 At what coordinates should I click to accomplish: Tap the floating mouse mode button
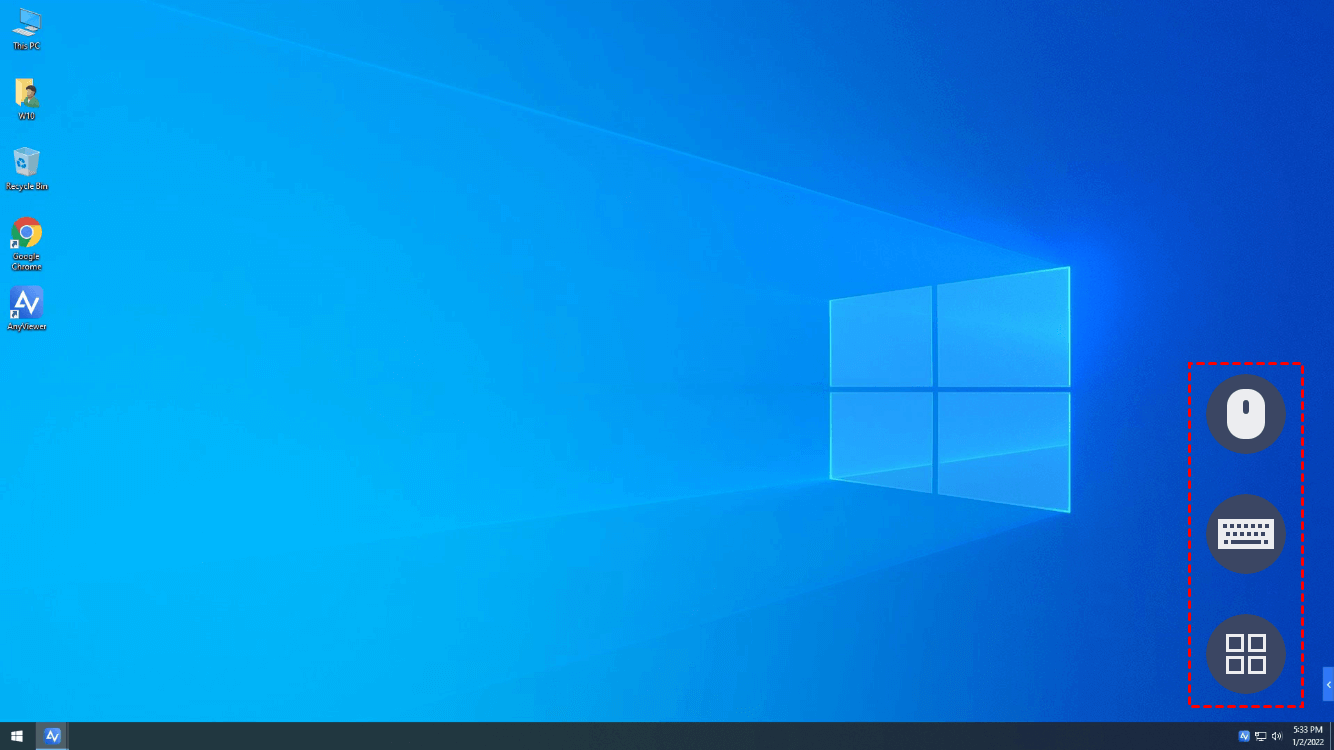pyautogui.click(x=1246, y=414)
